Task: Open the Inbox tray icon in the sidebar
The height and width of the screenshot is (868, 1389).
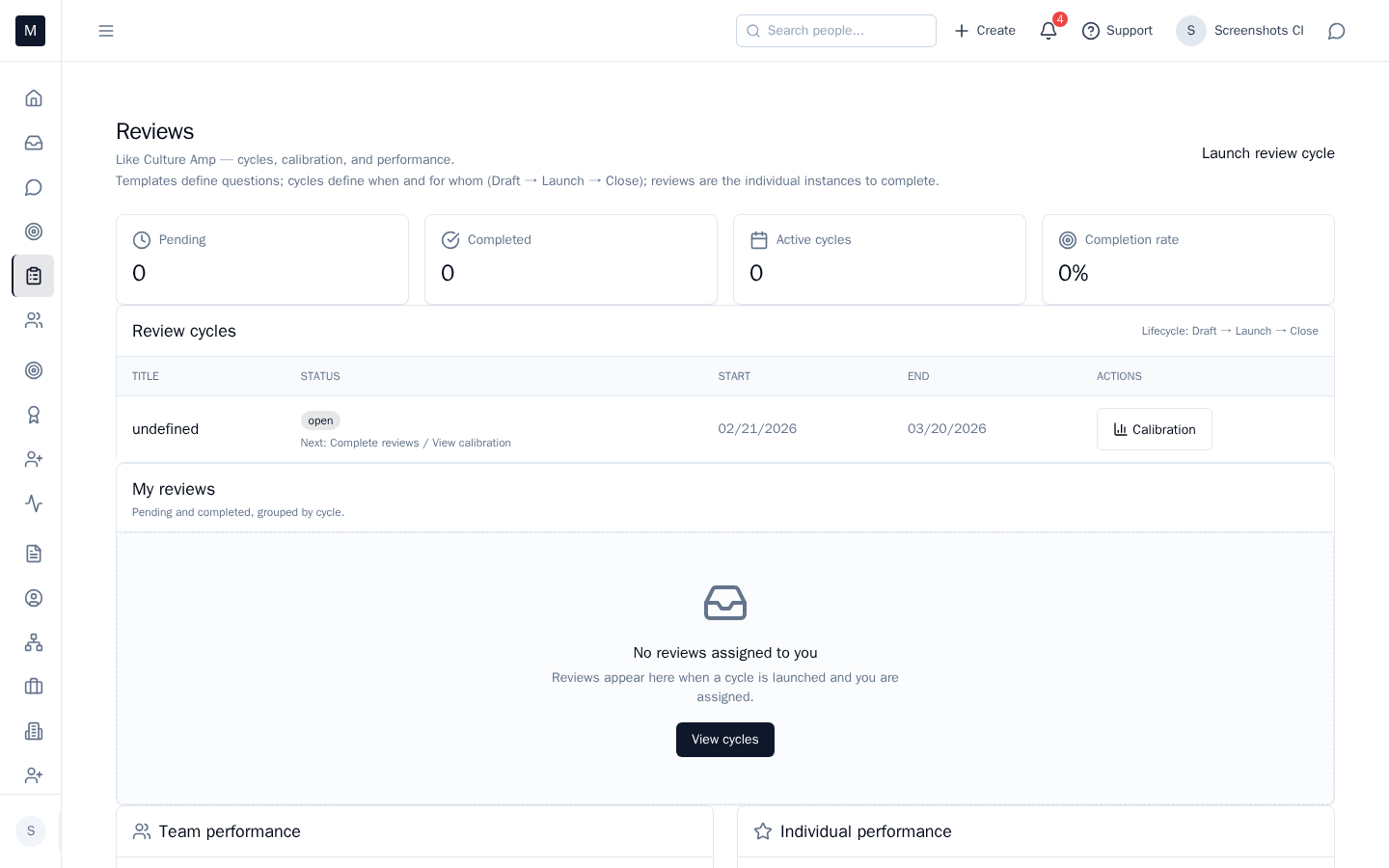Action: coord(34,143)
